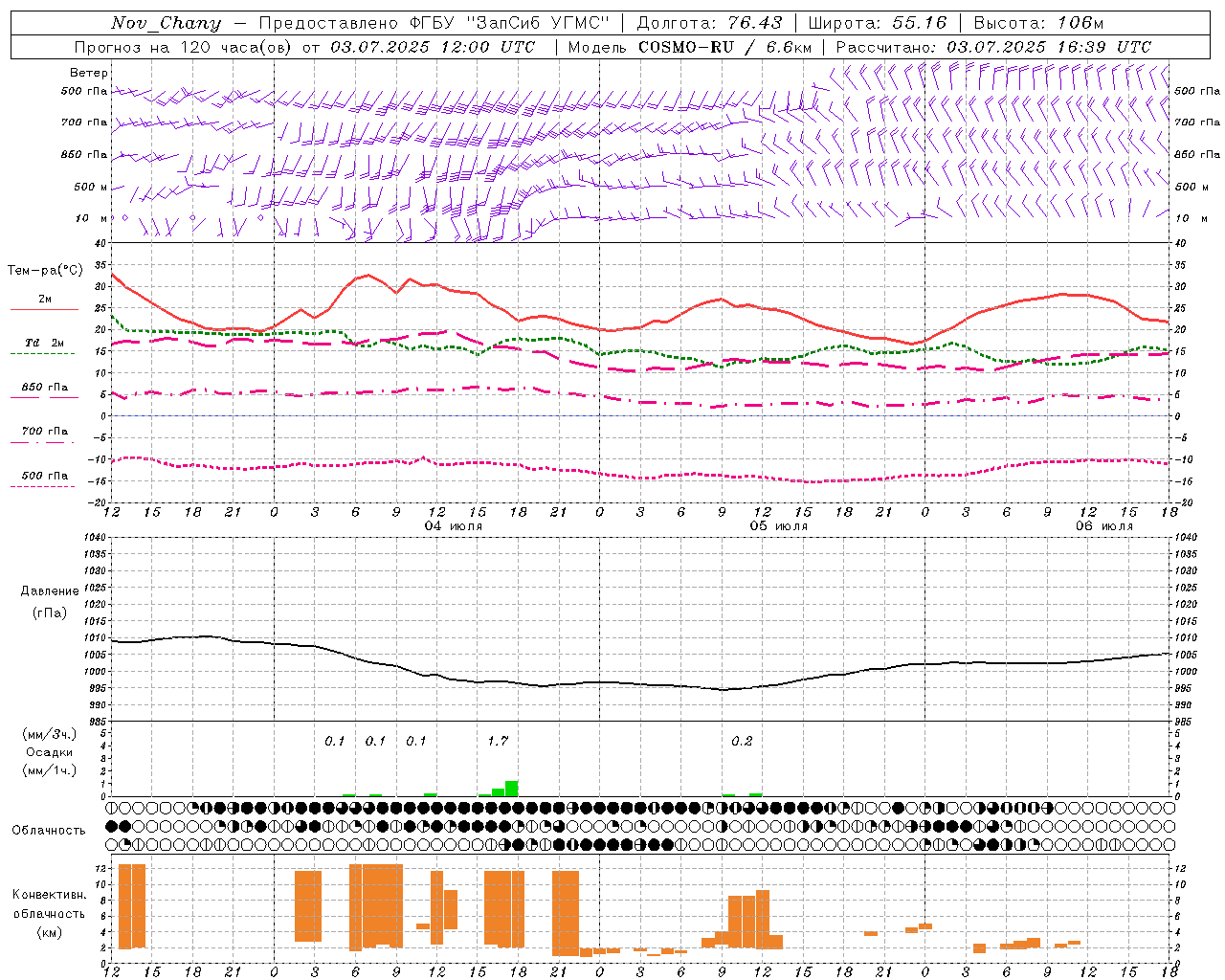Click the Nov_Chany station title

(x=166, y=23)
